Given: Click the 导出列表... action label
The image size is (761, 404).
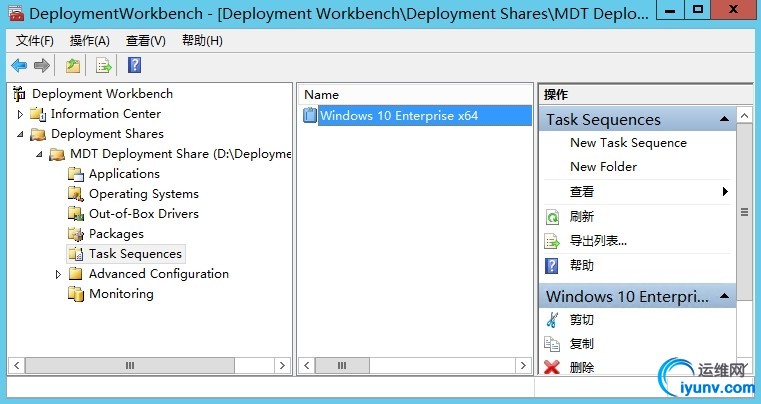Looking at the screenshot, I should click(x=598, y=241).
